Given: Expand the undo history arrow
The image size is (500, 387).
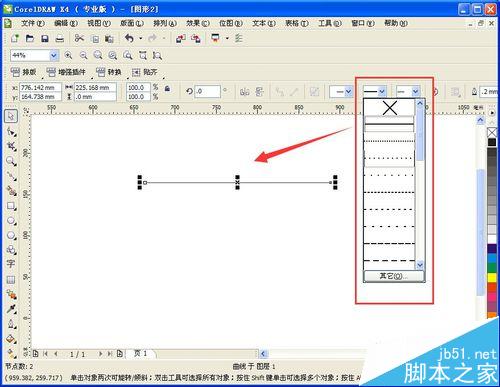Looking at the screenshot, I should pyautogui.click(x=140, y=38).
